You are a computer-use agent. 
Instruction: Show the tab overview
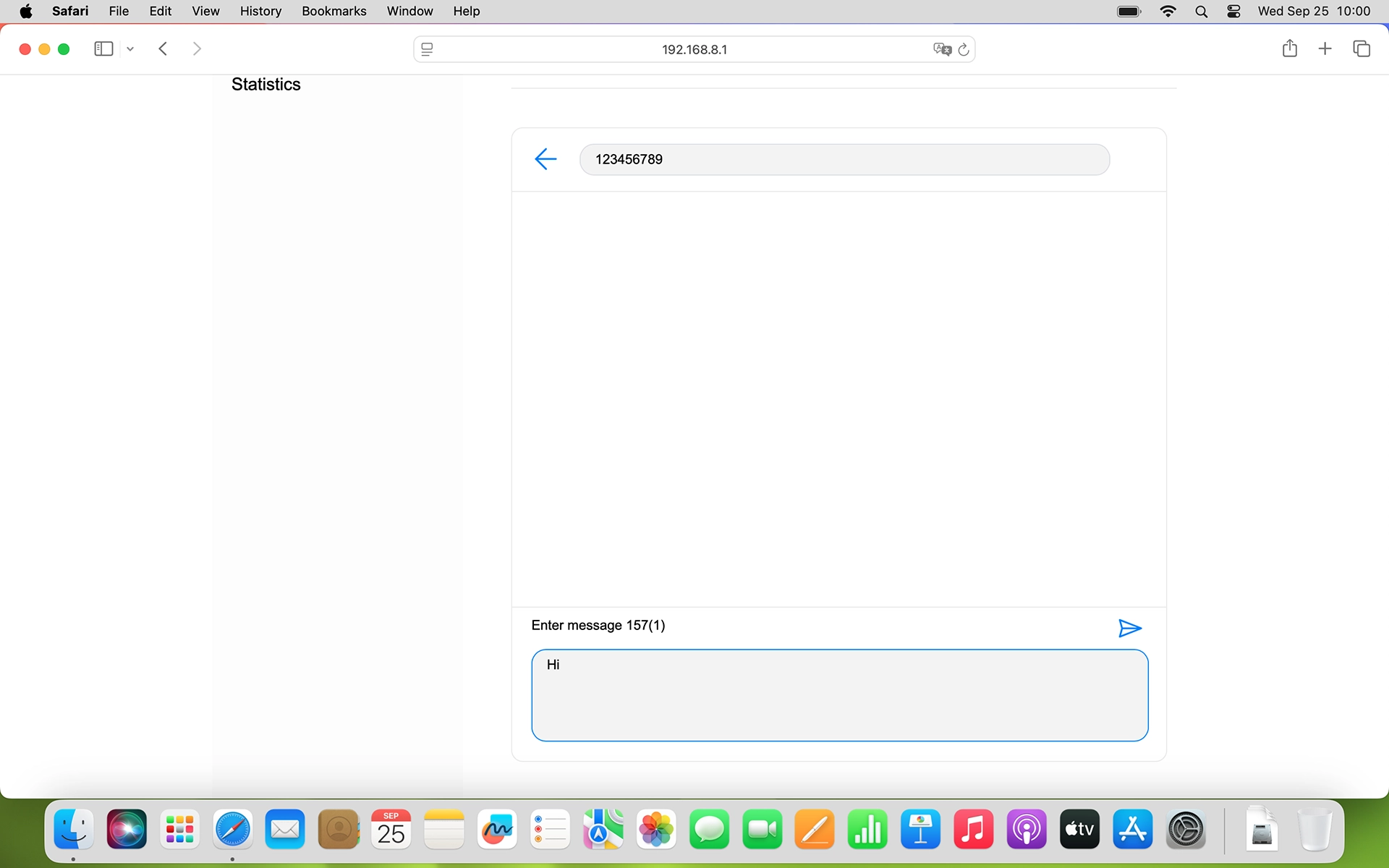(x=1362, y=48)
